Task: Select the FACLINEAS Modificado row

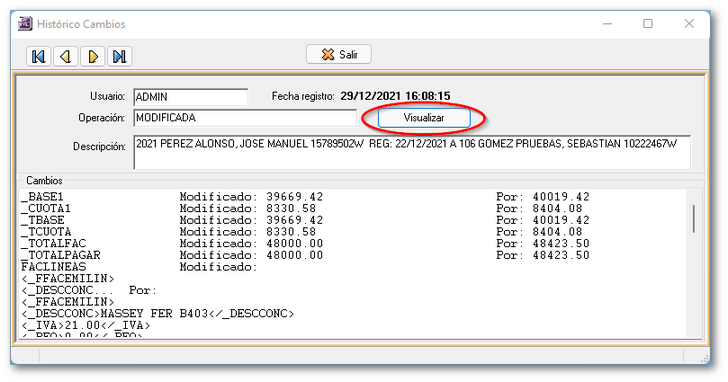Action: click(x=139, y=267)
